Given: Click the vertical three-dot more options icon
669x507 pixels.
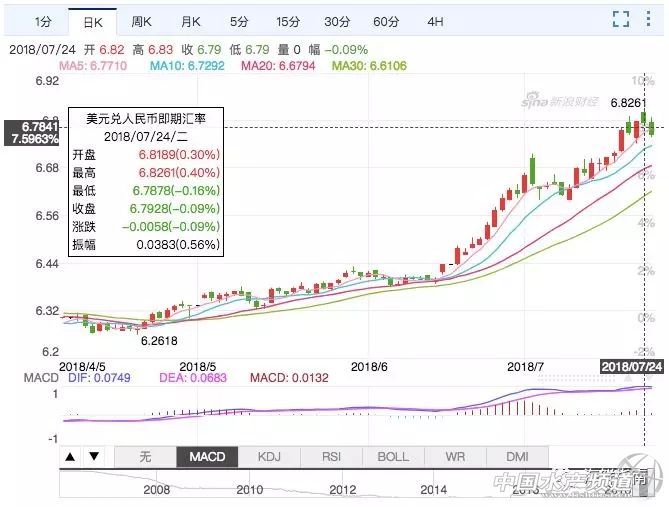Looking at the screenshot, I should (x=650, y=19).
